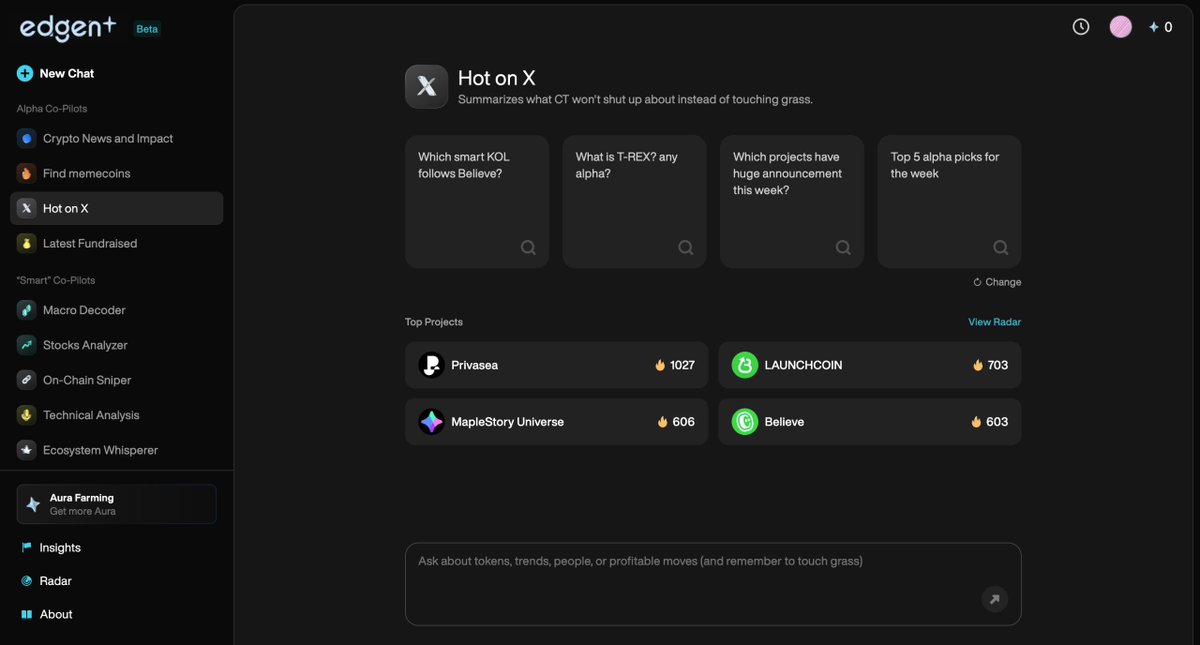Click search icon on Top 5 alpha card

tap(1001, 247)
